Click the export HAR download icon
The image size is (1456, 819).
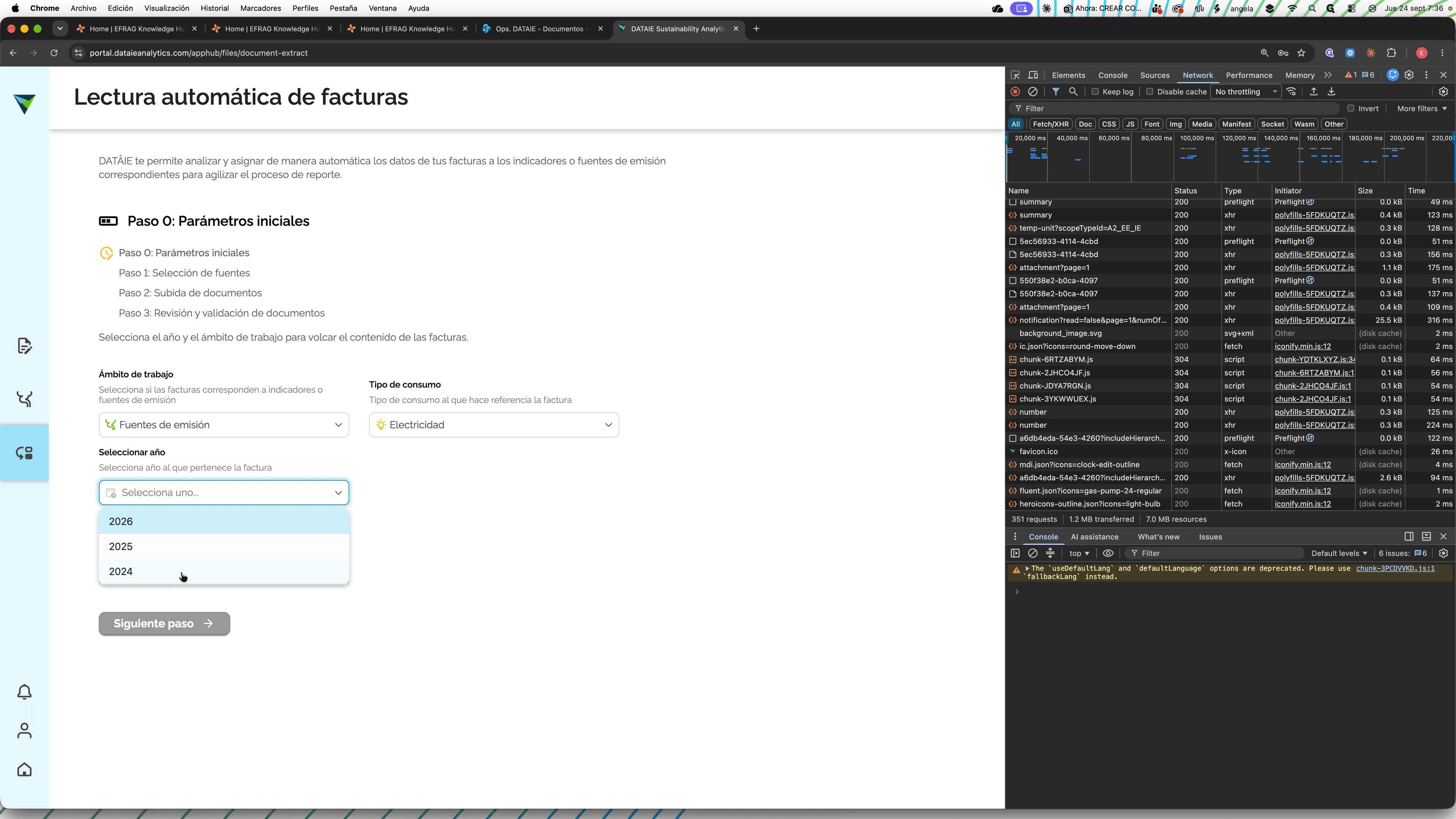tap(1331, 91)
